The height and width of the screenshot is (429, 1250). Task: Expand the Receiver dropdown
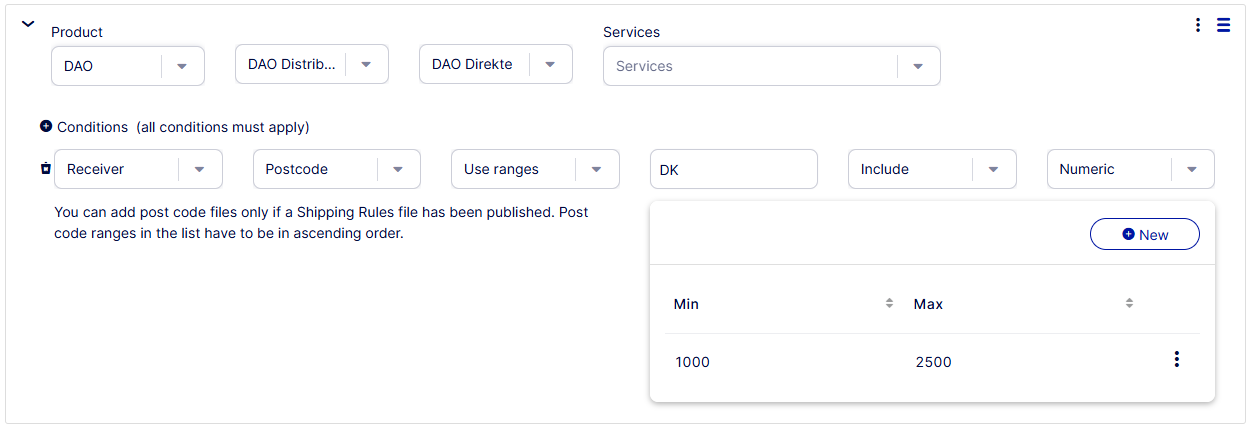coord(199,169)
